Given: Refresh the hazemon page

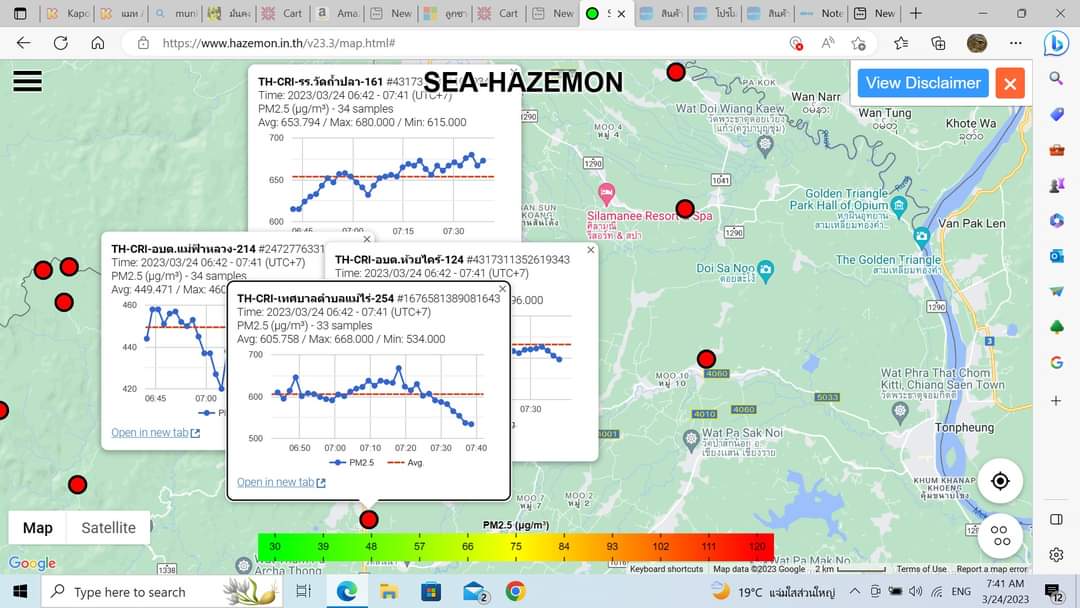Looking at the screenshot, I should pos(61,43).
